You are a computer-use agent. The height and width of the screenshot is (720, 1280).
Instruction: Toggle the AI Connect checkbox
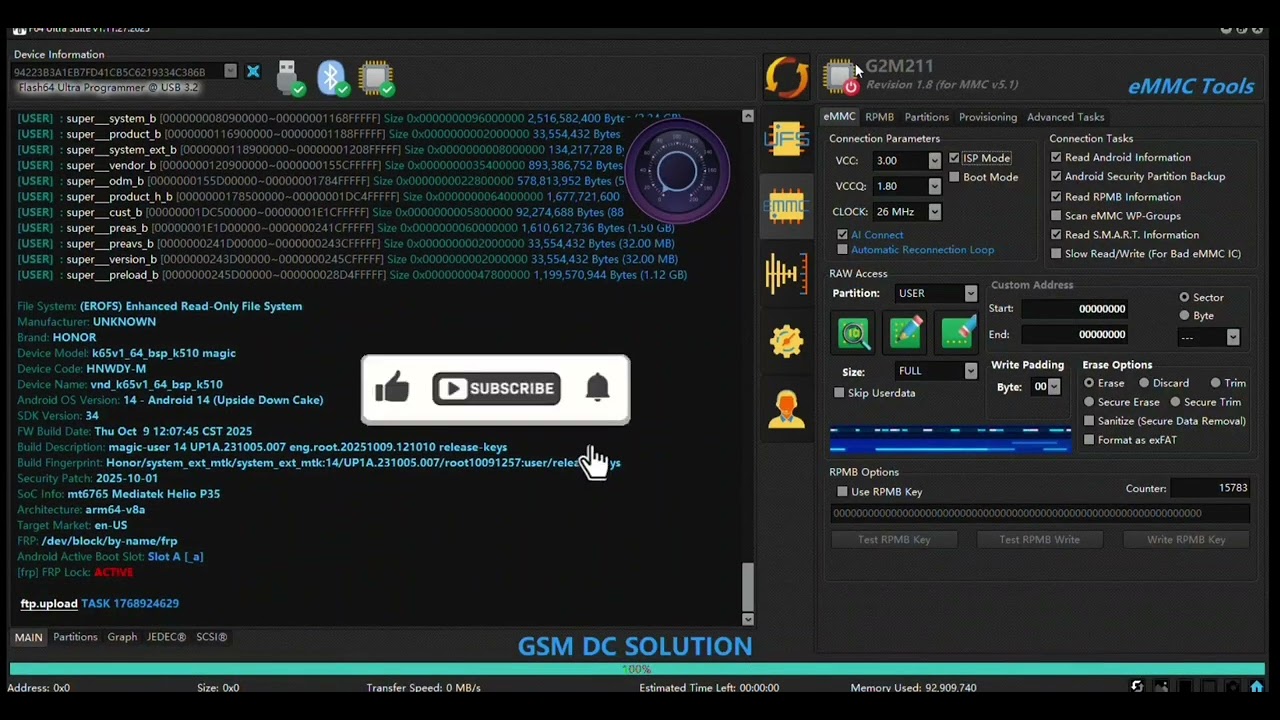[842, 235]
